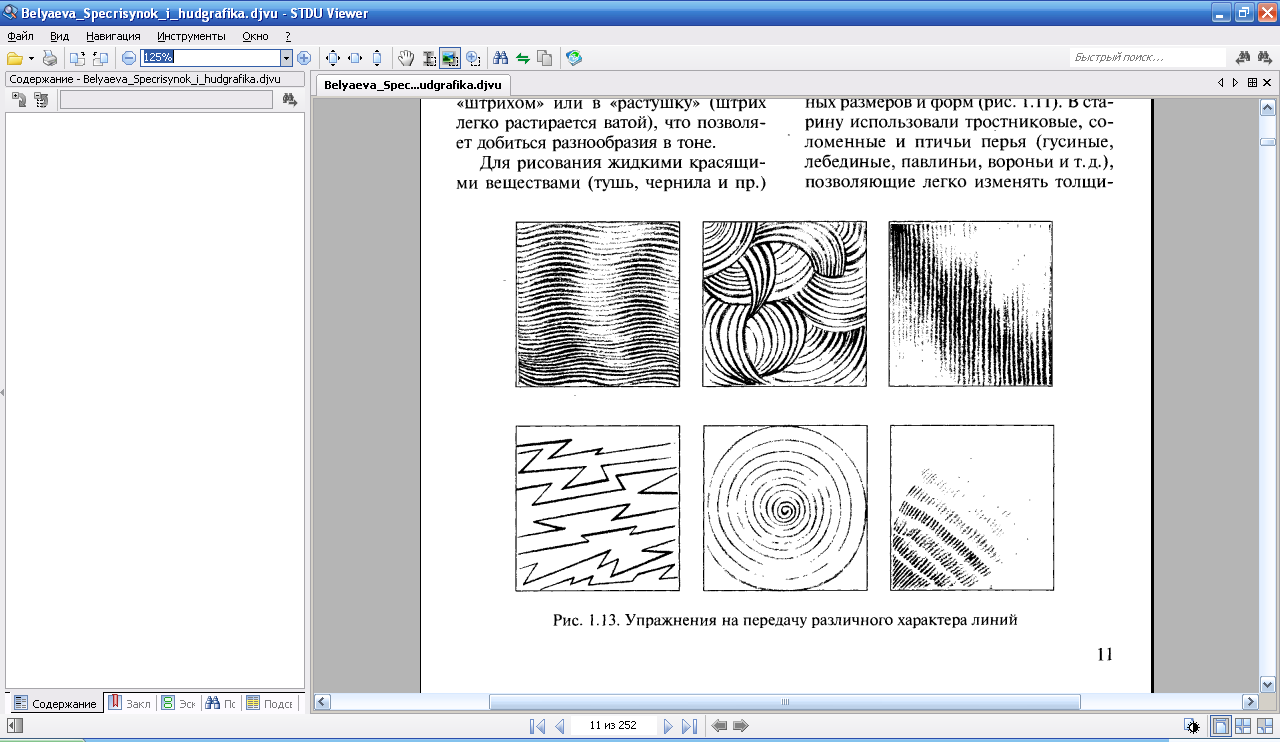1280x742 pixels.
Task: Open a file with the folder icon
Action: [x=15, y=58]
